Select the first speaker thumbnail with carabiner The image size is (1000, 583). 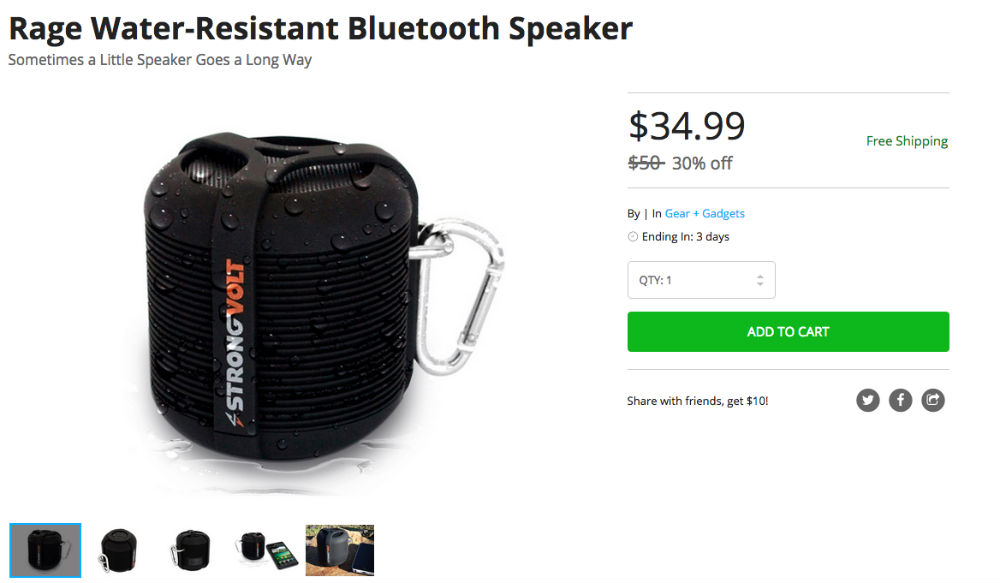(x=45, y=550)
